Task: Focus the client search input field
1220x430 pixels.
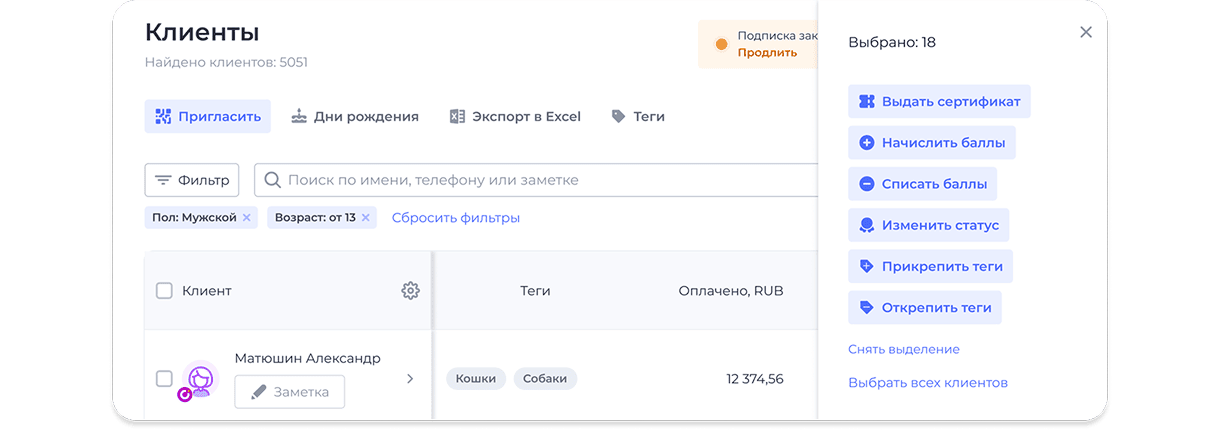Action: tap(536, 180)
